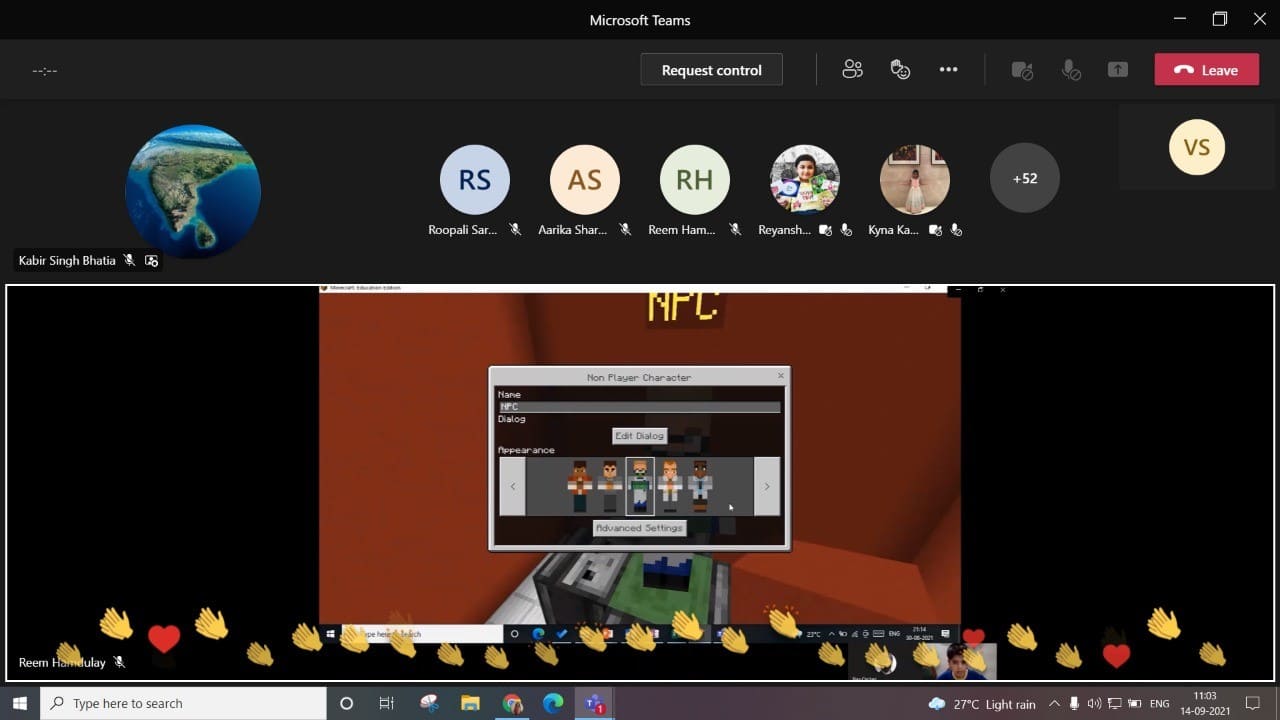This screenshot has height=720, width=1280.
Task: Open the Share content tray
Action: [1118, 70]
